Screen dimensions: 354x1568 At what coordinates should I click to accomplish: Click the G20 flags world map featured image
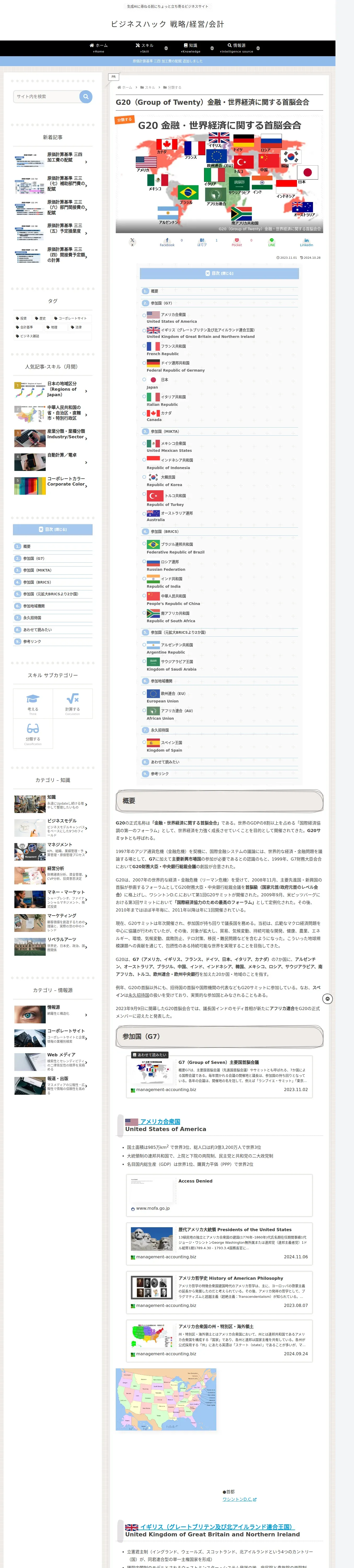(219, 174)
